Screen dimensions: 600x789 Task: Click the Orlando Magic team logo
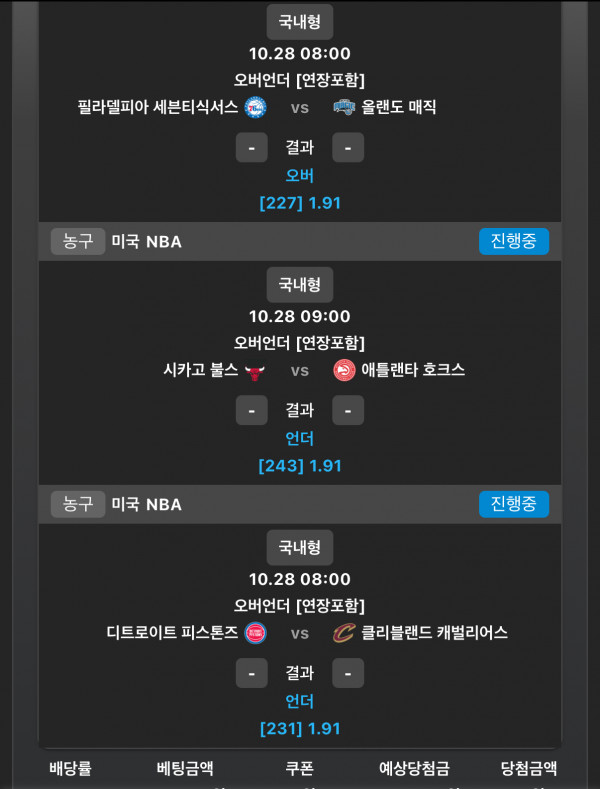click(344, 107)
